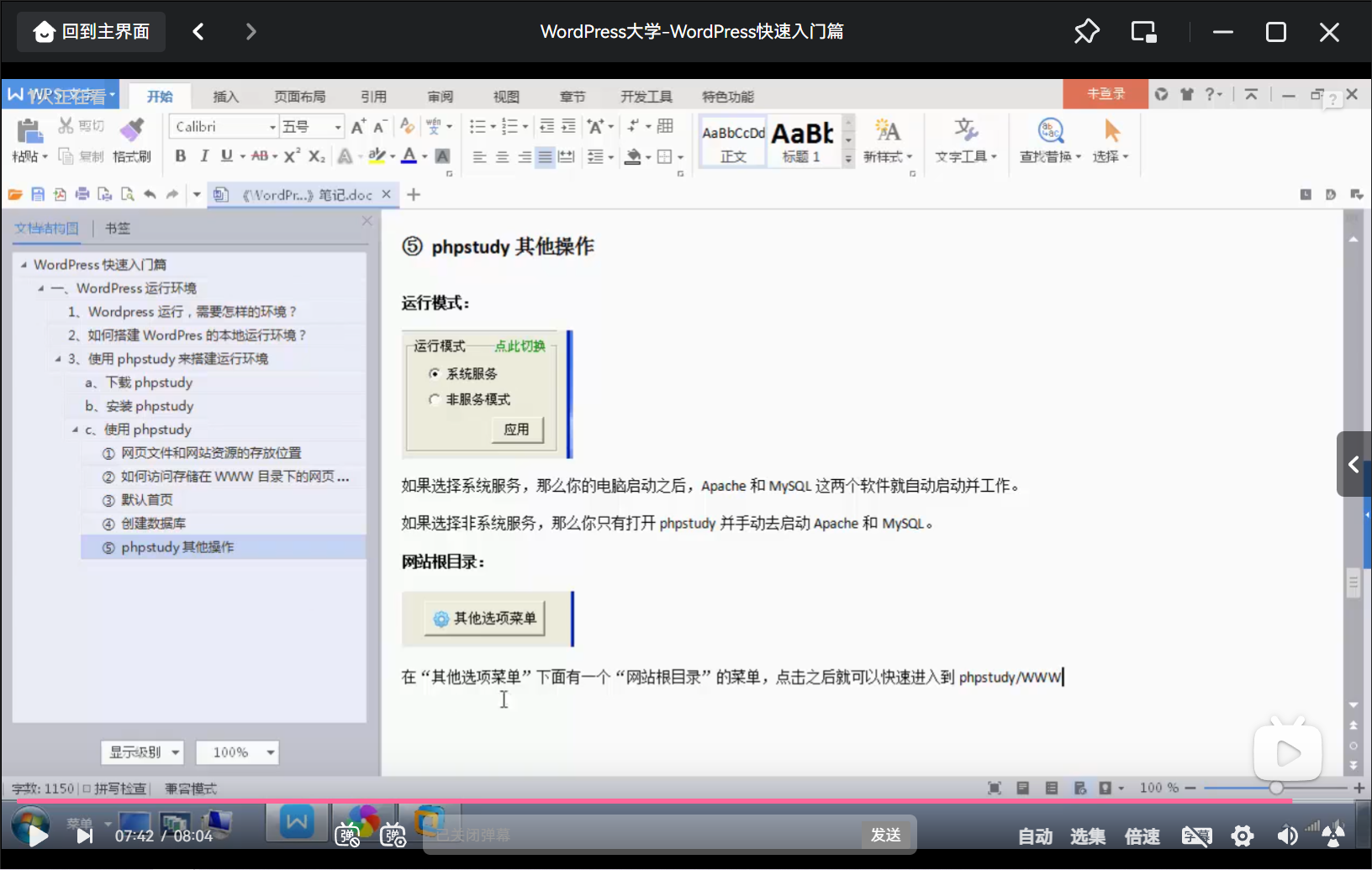Screen dimensions: 1372x870
Task: Select the 系统服务 radio option
Action: [434, 373]
